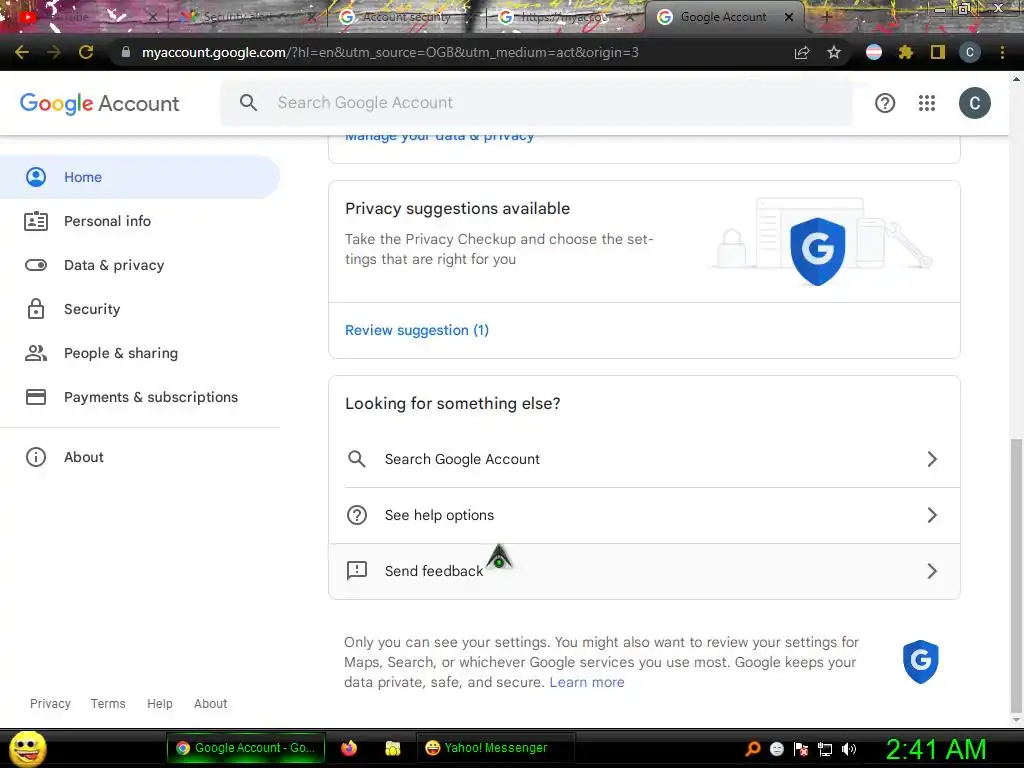Open Manage your data & privacy link
1024x768 pixels.
tap(440, 137)
